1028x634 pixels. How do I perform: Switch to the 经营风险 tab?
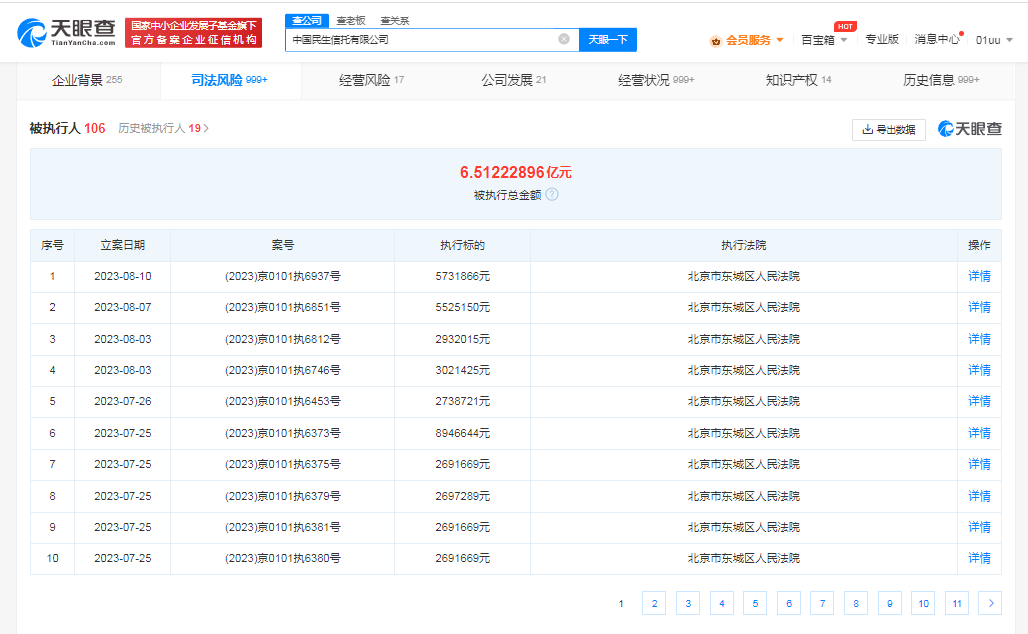[x=371, y=80]
